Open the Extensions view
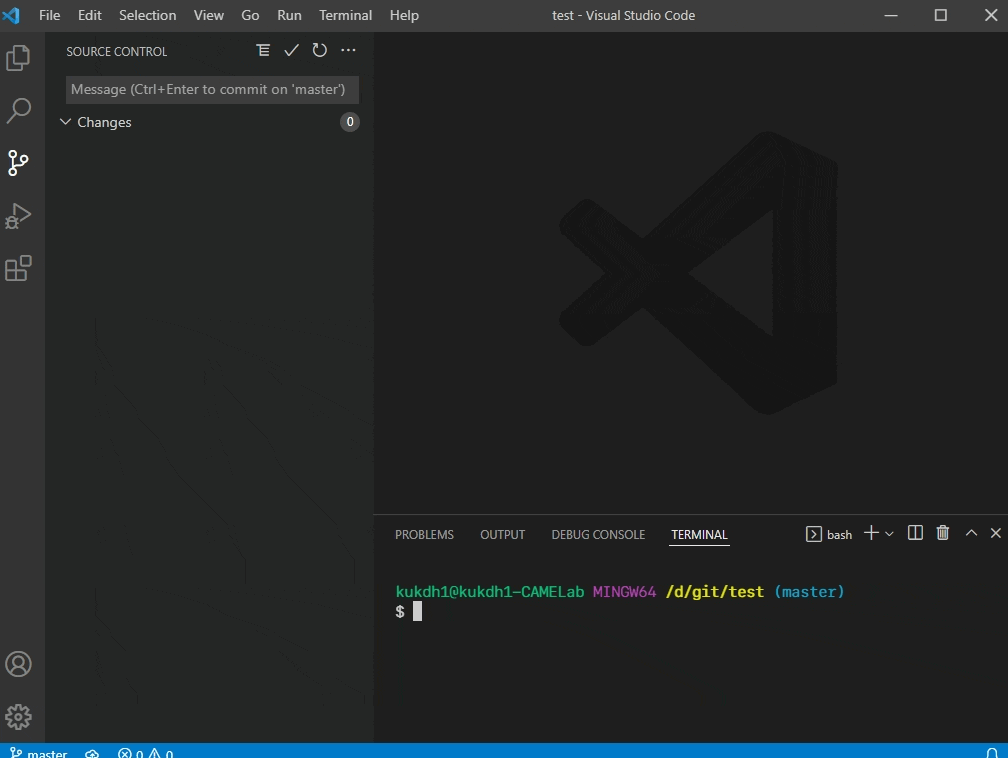 [x=18, y=268]
